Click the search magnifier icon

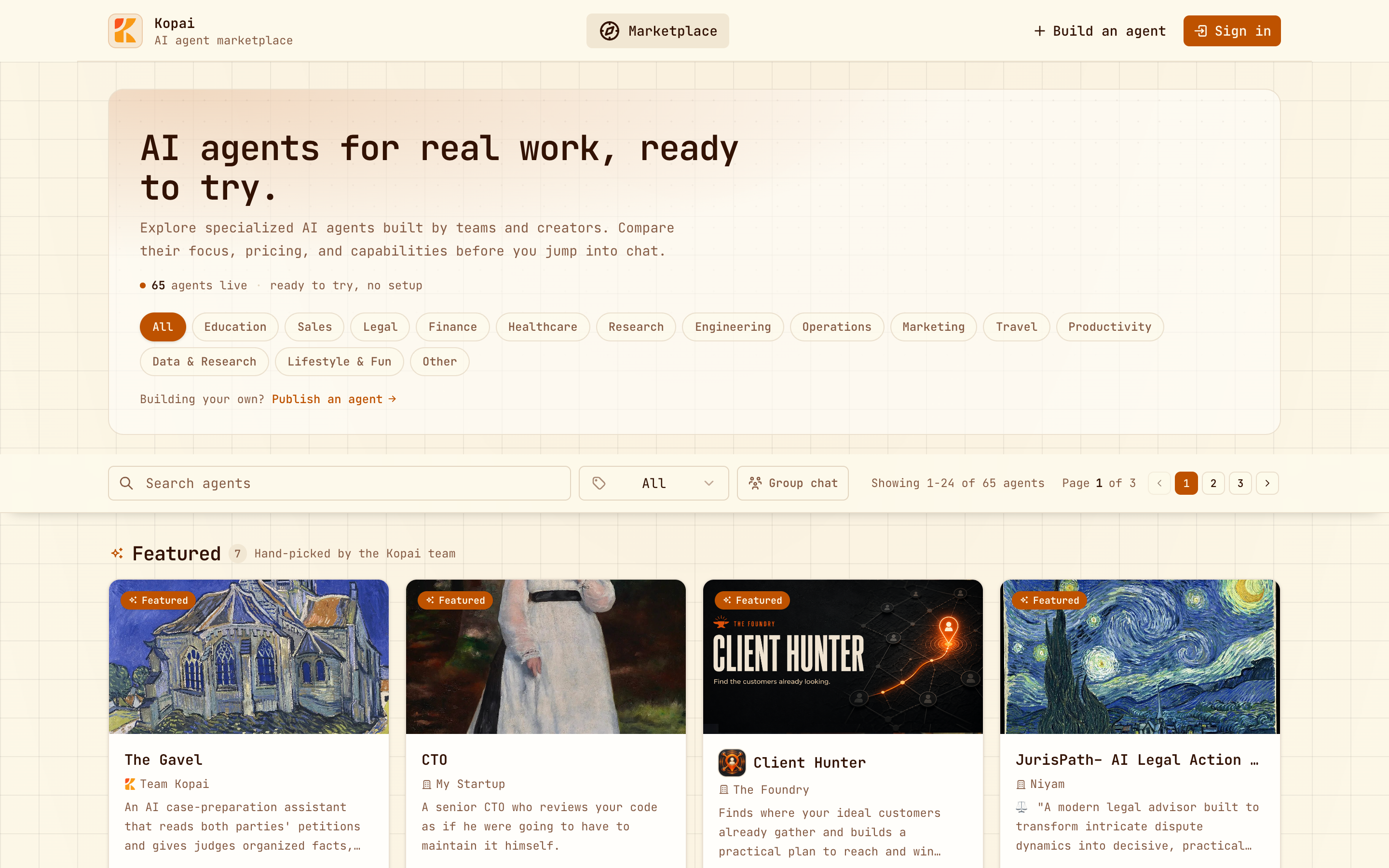pyautogui.click(x=126, y=483)
